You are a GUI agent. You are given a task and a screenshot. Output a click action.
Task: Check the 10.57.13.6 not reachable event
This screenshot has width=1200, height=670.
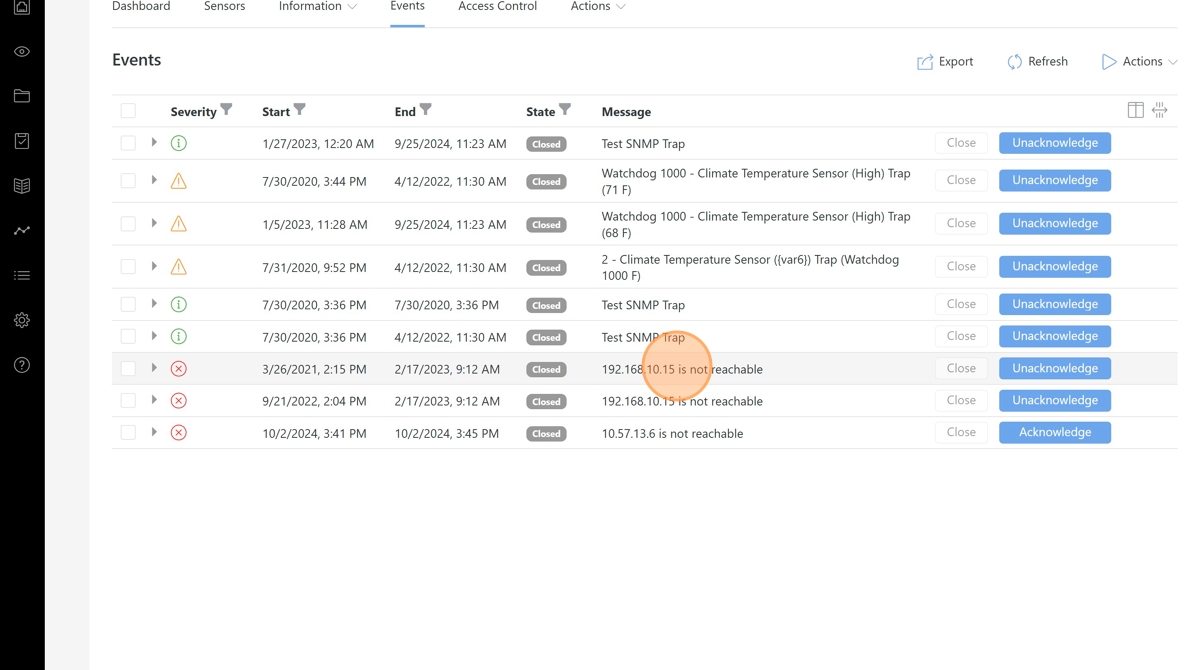click(x=128, y=433)
